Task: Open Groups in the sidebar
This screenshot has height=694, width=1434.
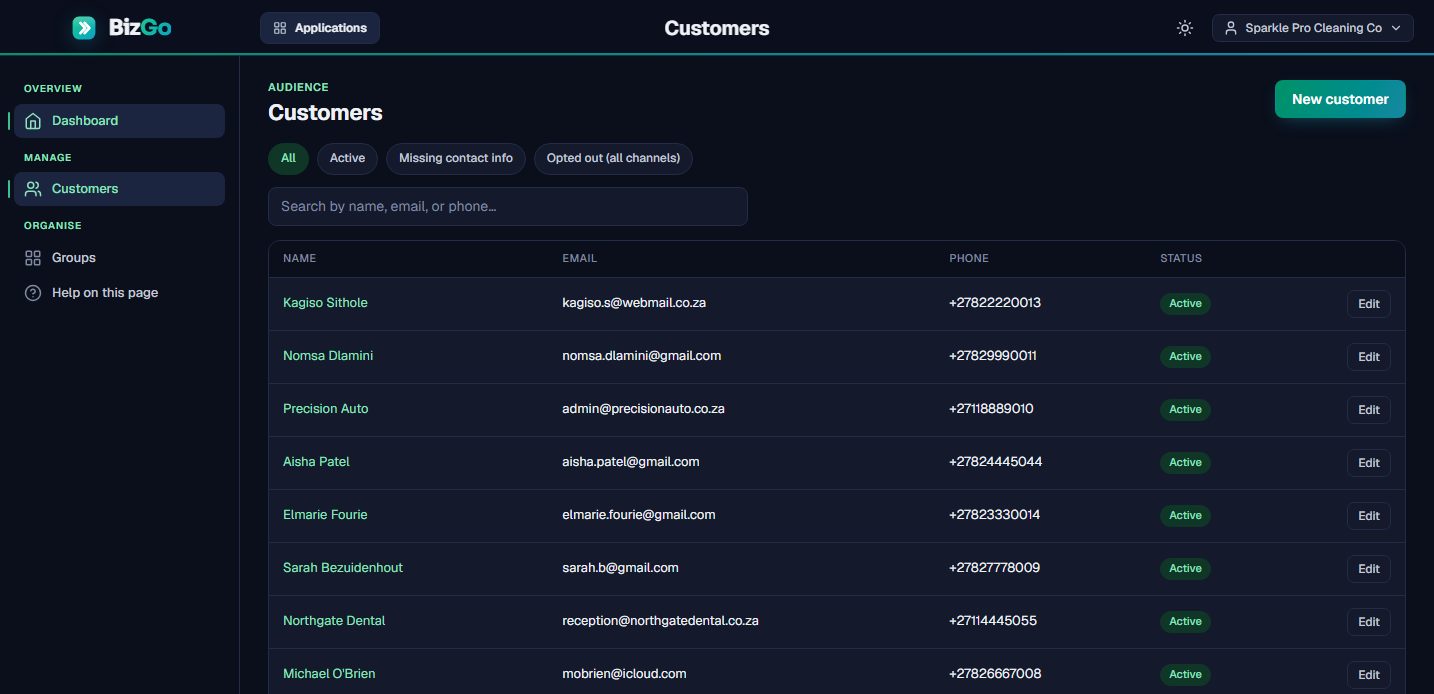Action: tap(119, 258)
